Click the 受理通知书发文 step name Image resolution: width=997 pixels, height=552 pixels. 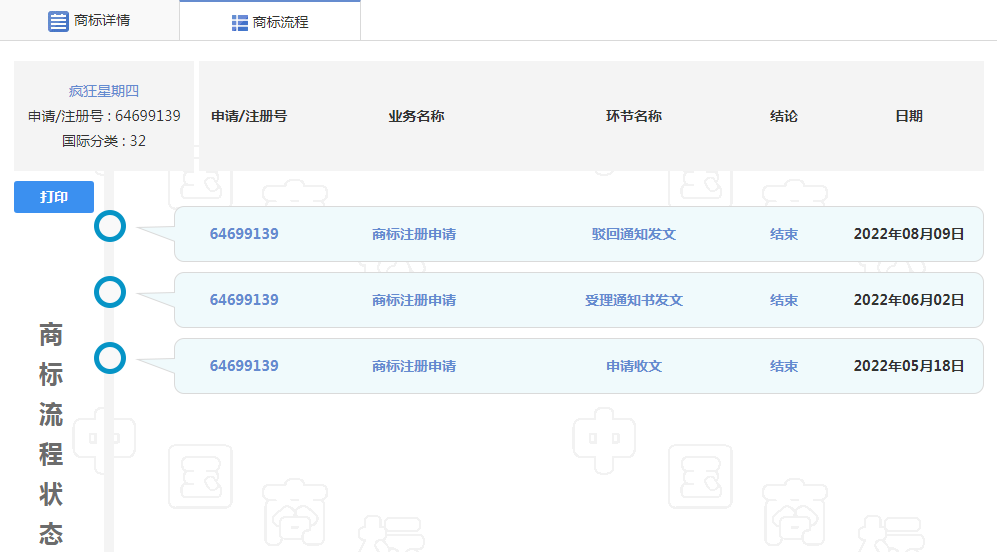click(x=634, y=300)
